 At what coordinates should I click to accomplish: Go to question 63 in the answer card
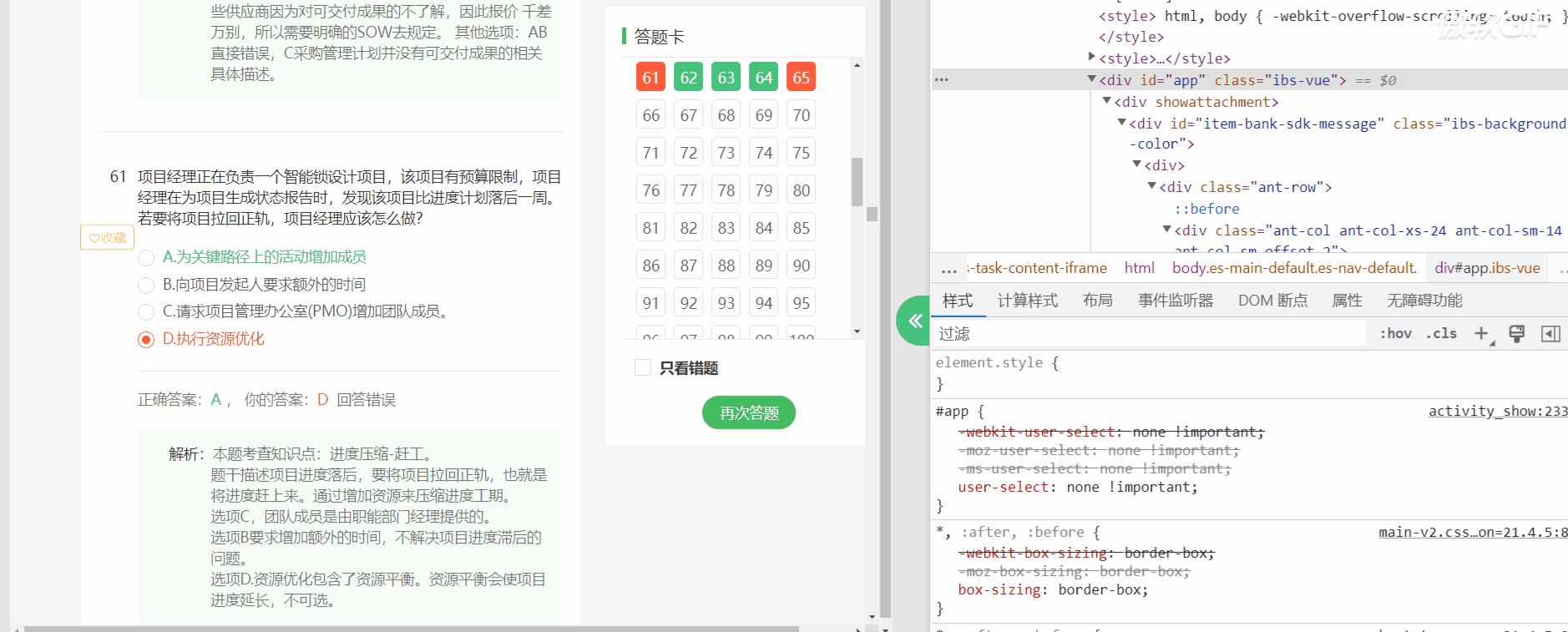pos(726,78)
